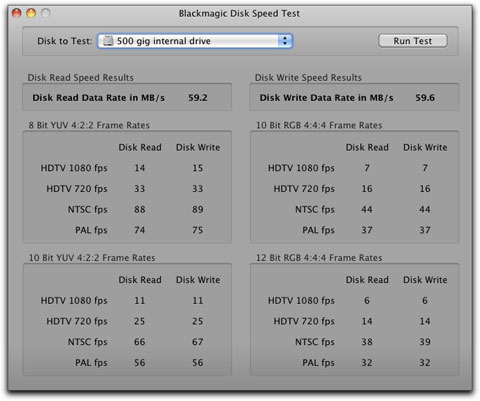Click the dropdown stepper arrows
Image resolution: width=480 pixels, height=401 pixels.
click(285, 41)
